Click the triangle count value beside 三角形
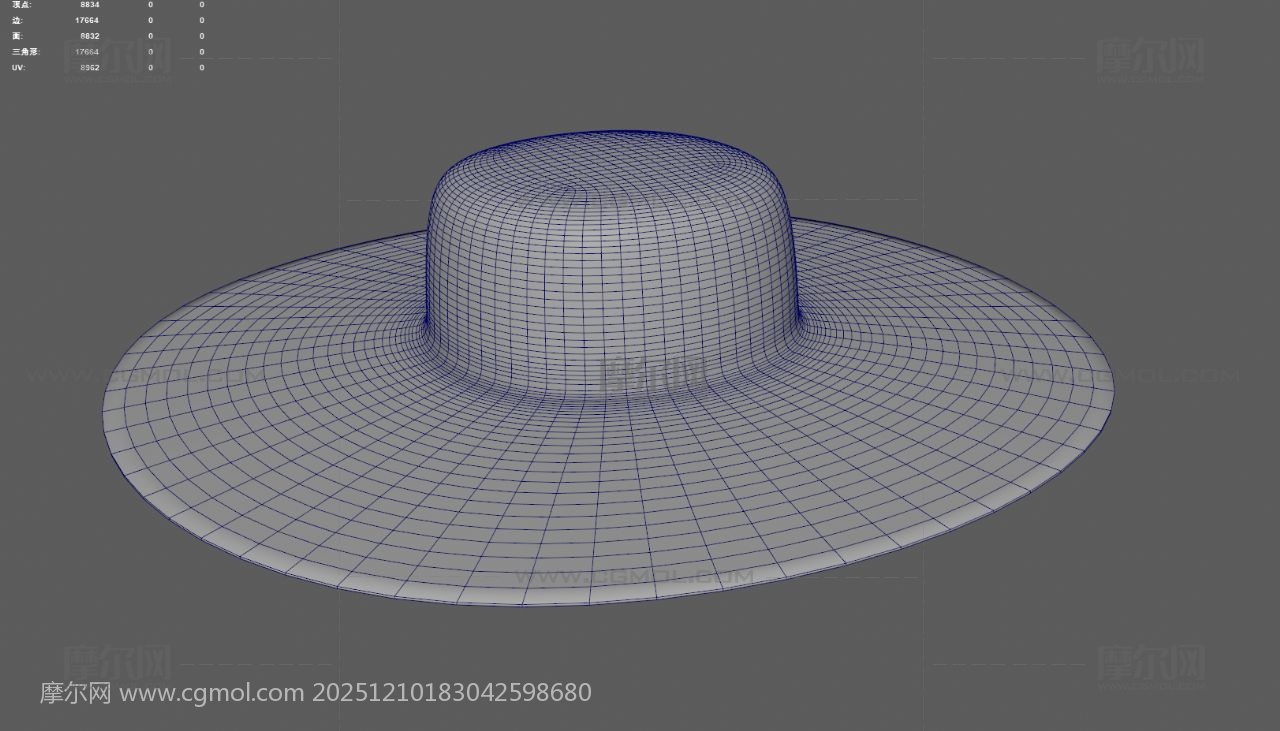The height and width of the screenshot is (731, 1280). [87, 51]
